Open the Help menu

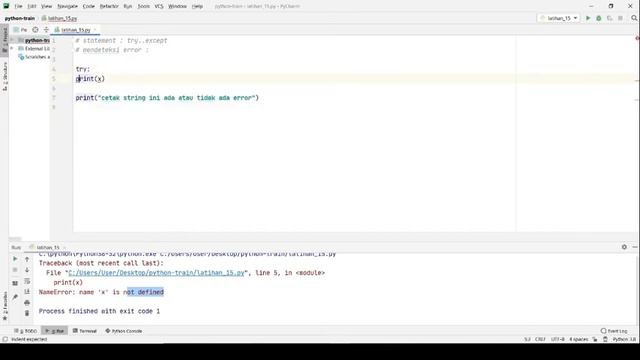(x=197, y=6)
